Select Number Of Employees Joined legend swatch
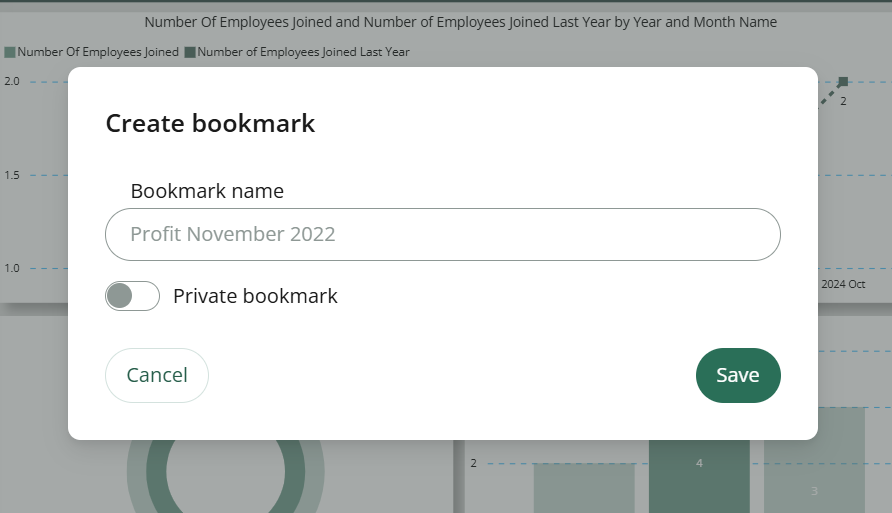 (10, 52)
